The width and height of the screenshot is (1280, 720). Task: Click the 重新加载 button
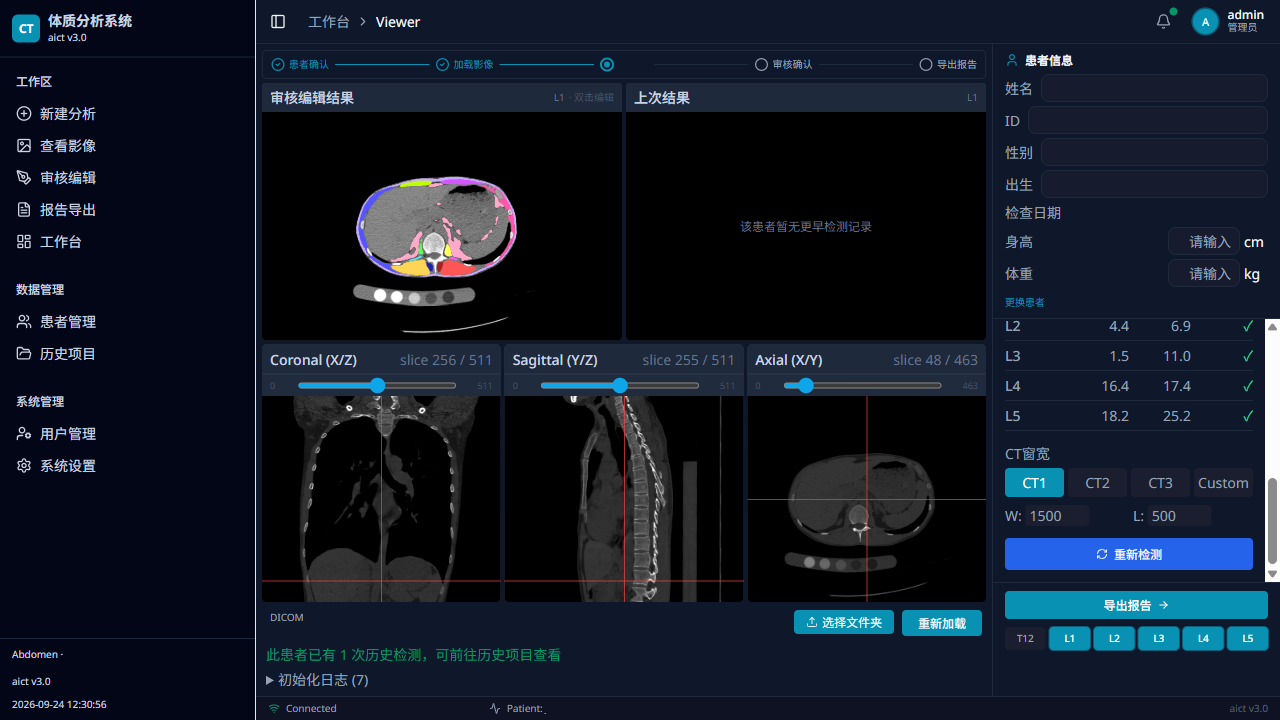[x=942, y=623]
